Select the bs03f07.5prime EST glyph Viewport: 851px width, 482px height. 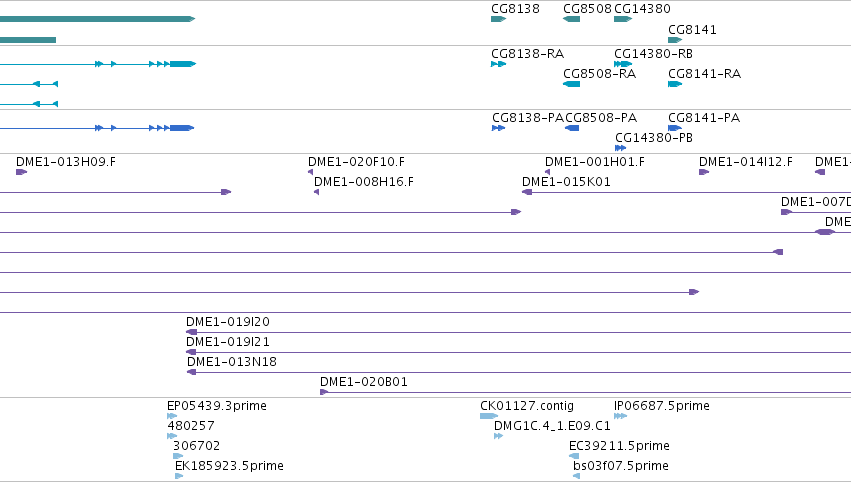(x=576, y=476)
